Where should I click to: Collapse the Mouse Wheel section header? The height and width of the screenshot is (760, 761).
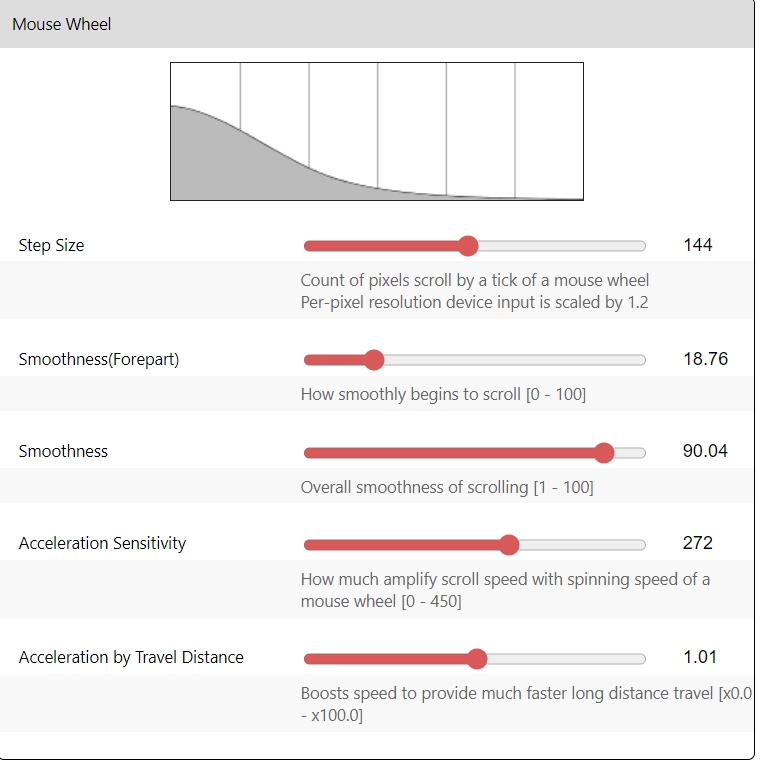[62, 24]
